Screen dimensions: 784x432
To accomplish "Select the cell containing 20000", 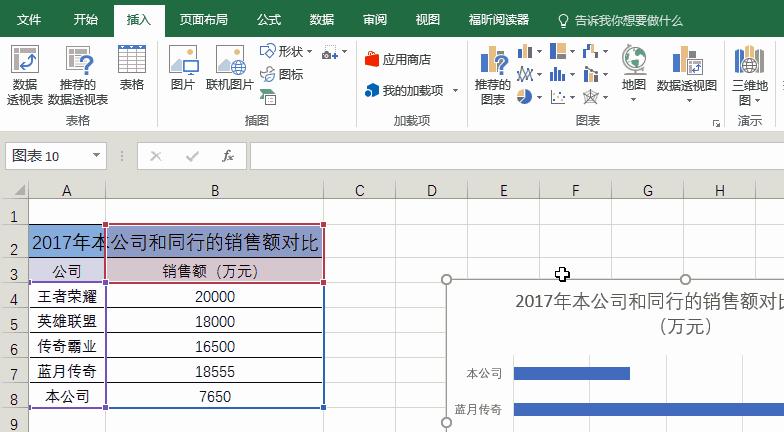I will [214, 296].
